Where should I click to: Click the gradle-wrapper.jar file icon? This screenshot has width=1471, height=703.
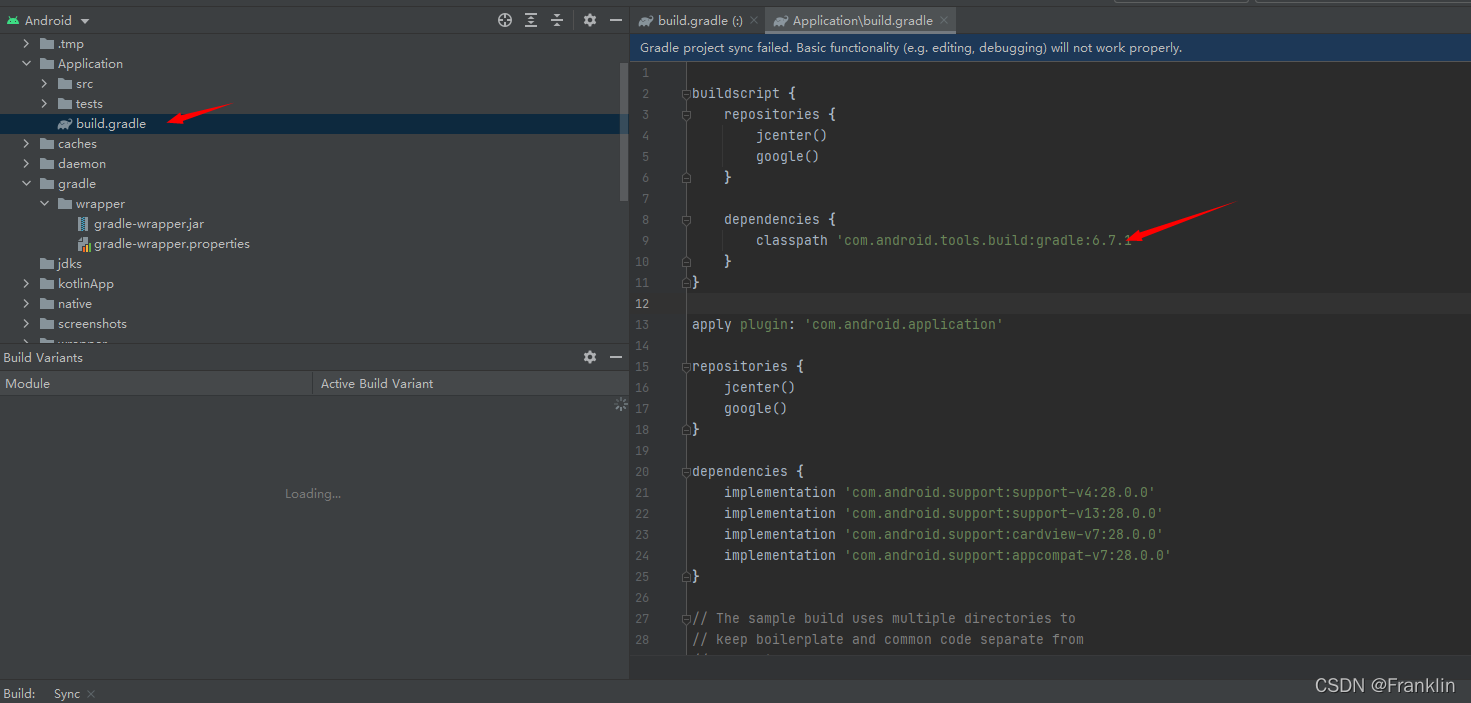click(83, 223)
